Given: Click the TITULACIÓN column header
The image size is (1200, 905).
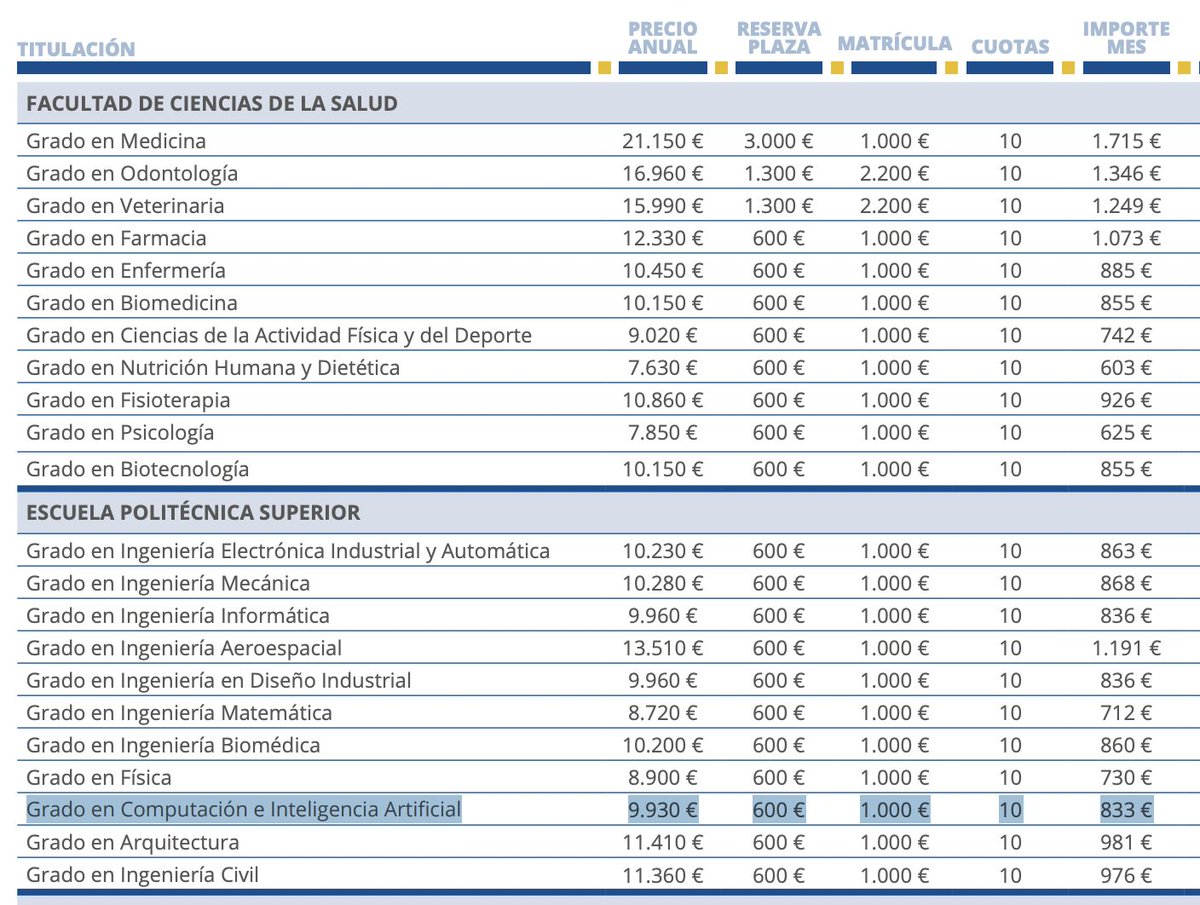Looking at the screenshot, I should pyautogui.click(x=75, y=47).
